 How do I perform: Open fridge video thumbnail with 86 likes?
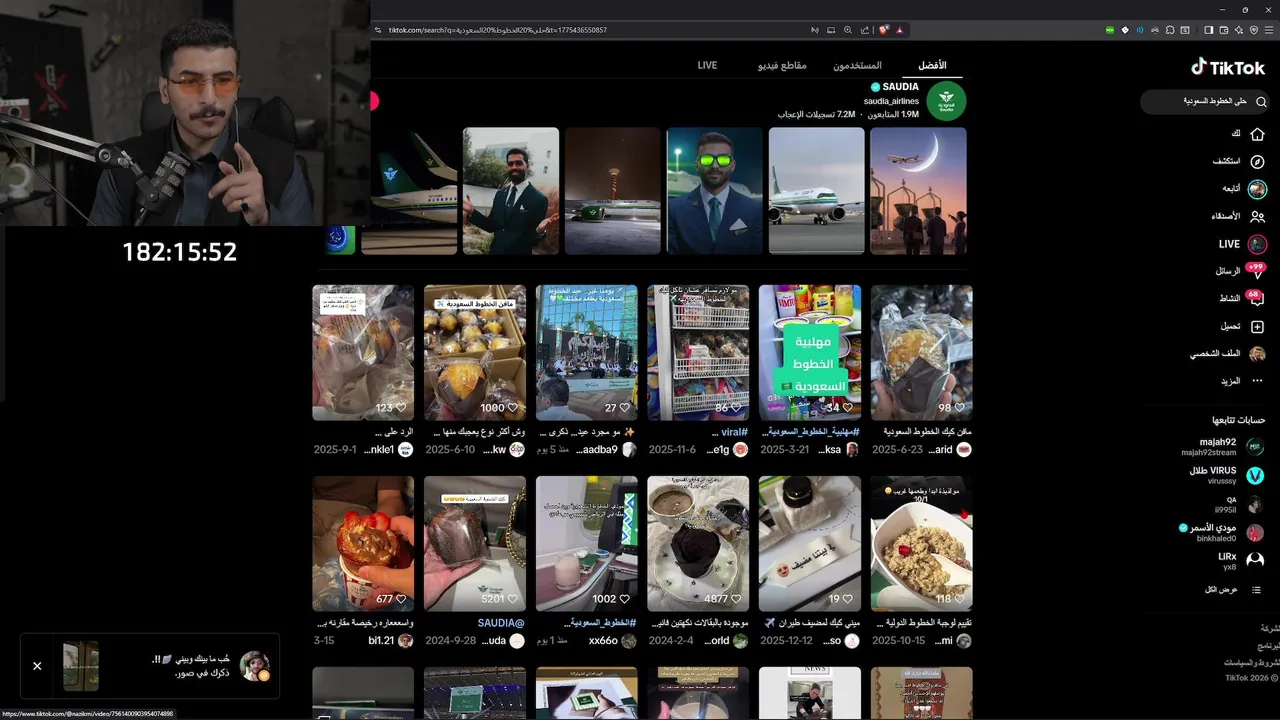tap(698, 352)
